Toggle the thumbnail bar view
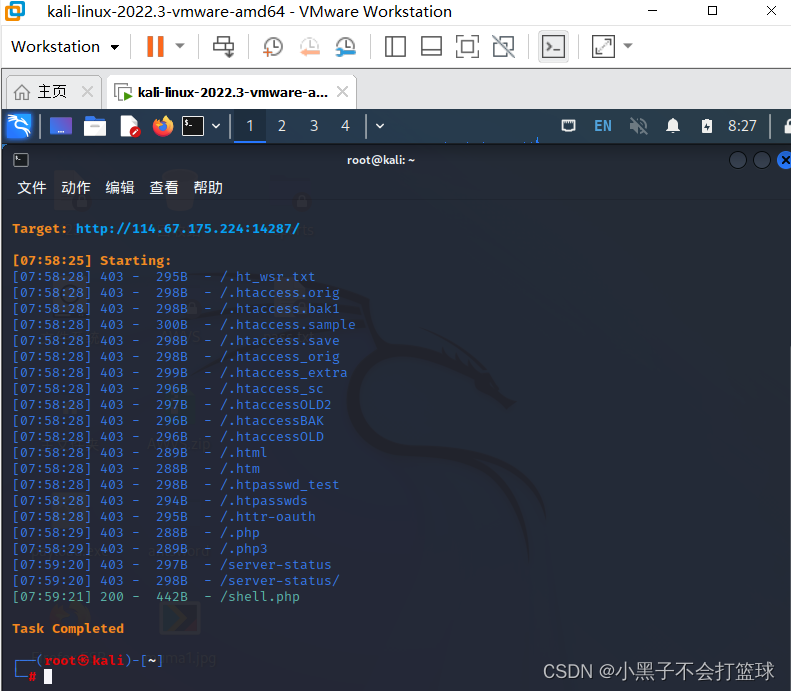791x691 pixels. (x=431, y=46)
